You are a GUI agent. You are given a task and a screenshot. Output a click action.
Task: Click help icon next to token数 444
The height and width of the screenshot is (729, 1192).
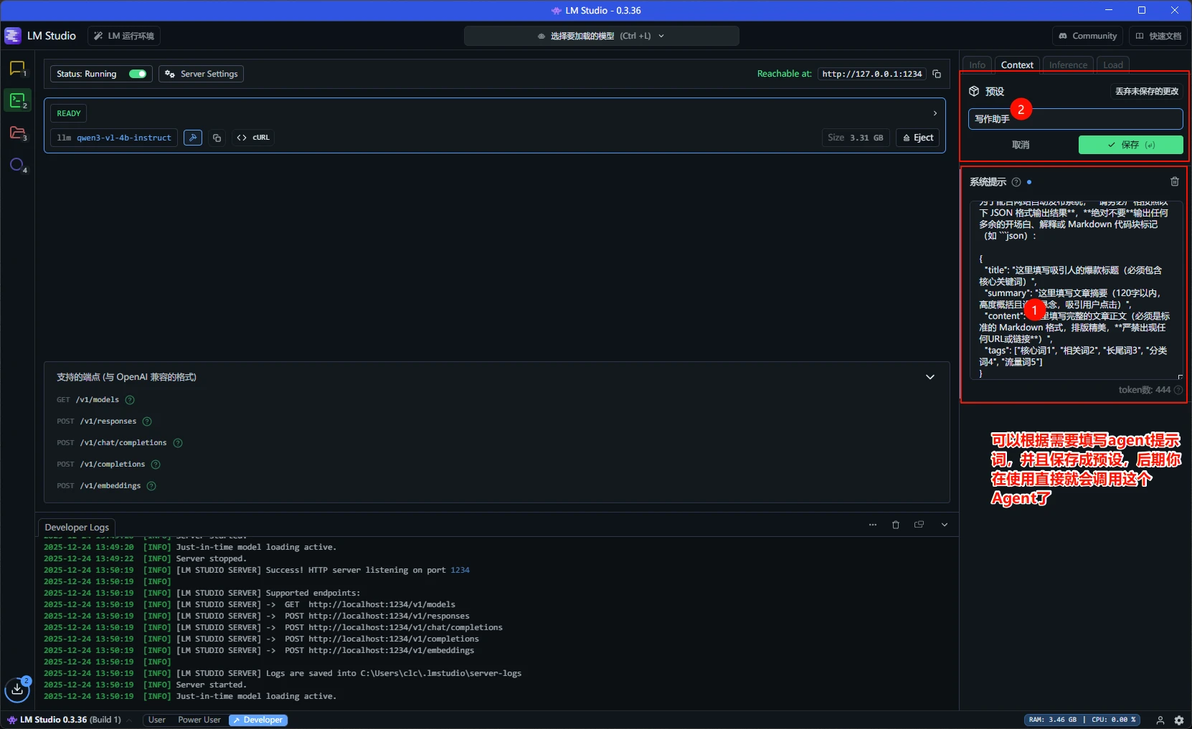click(1178, 390)
